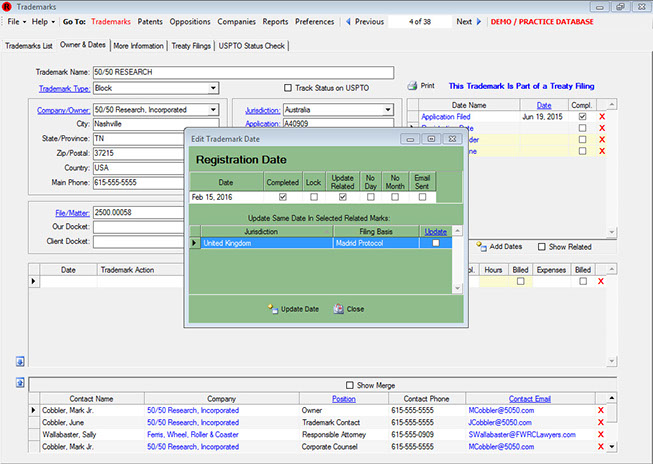Expand the Trademark Type dropdown

213,88
